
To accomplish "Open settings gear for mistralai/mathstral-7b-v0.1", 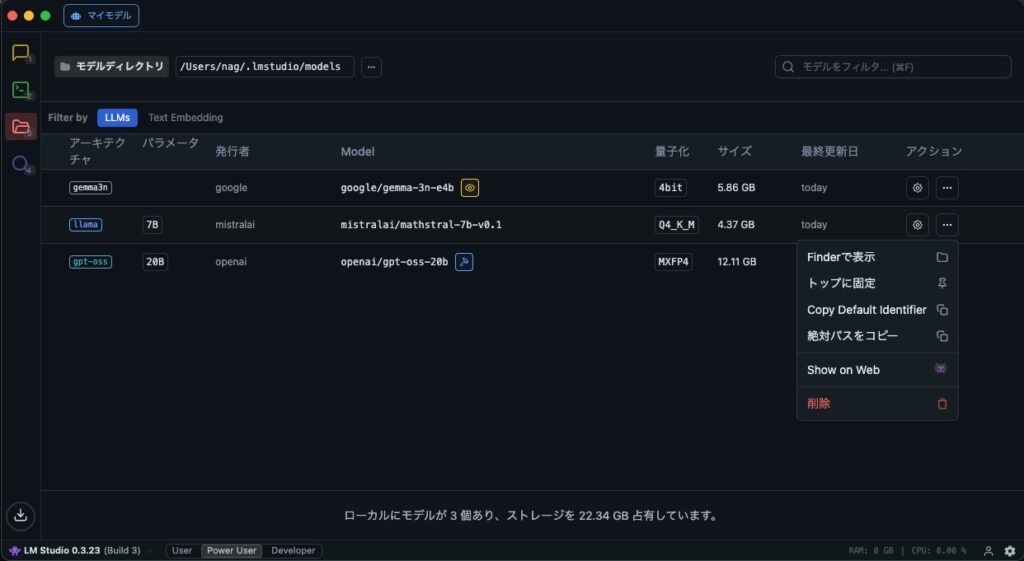I will 918,225.
